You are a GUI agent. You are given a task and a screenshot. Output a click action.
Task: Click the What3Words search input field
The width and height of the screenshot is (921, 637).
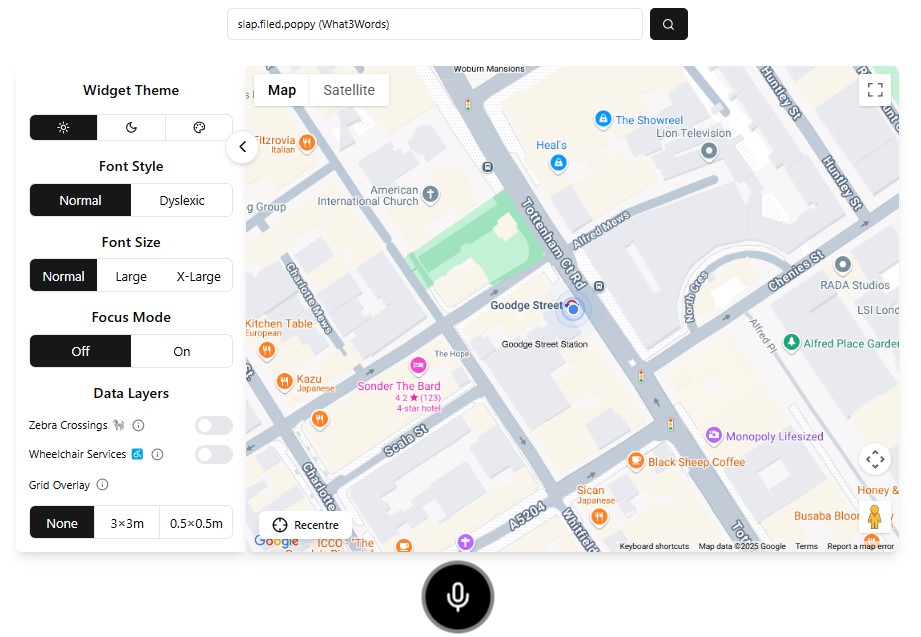coord(434,24)
